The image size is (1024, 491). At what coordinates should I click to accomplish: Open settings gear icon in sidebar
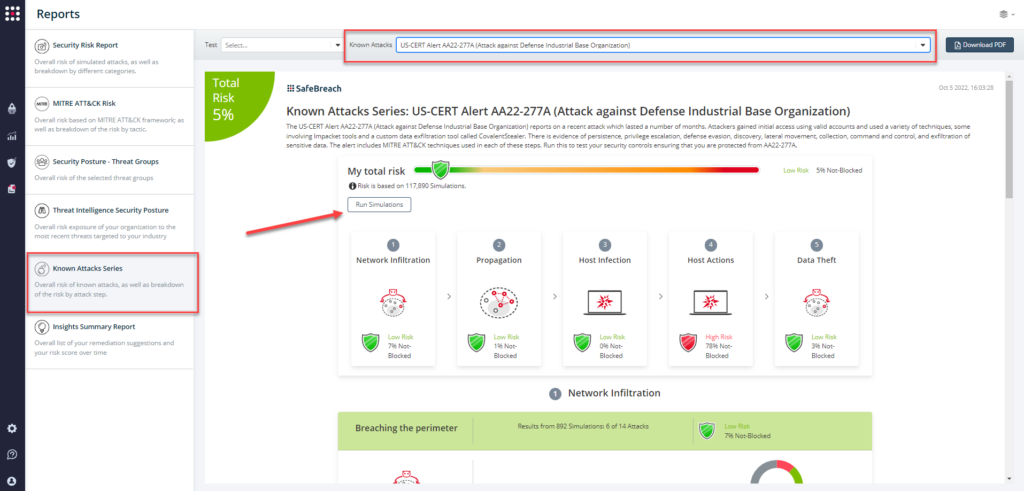pyautogui.click(x=12, y=428)
